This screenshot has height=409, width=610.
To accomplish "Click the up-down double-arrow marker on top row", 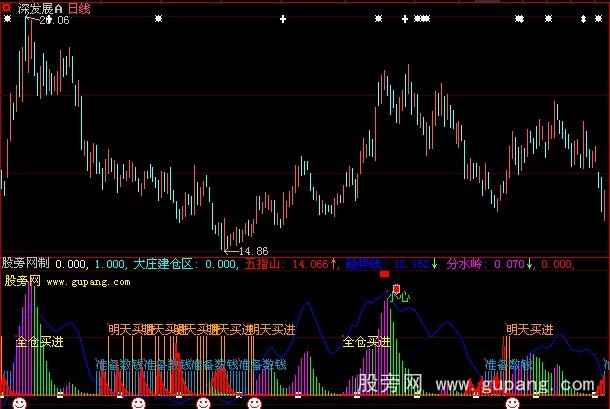I will coord(583,19).
